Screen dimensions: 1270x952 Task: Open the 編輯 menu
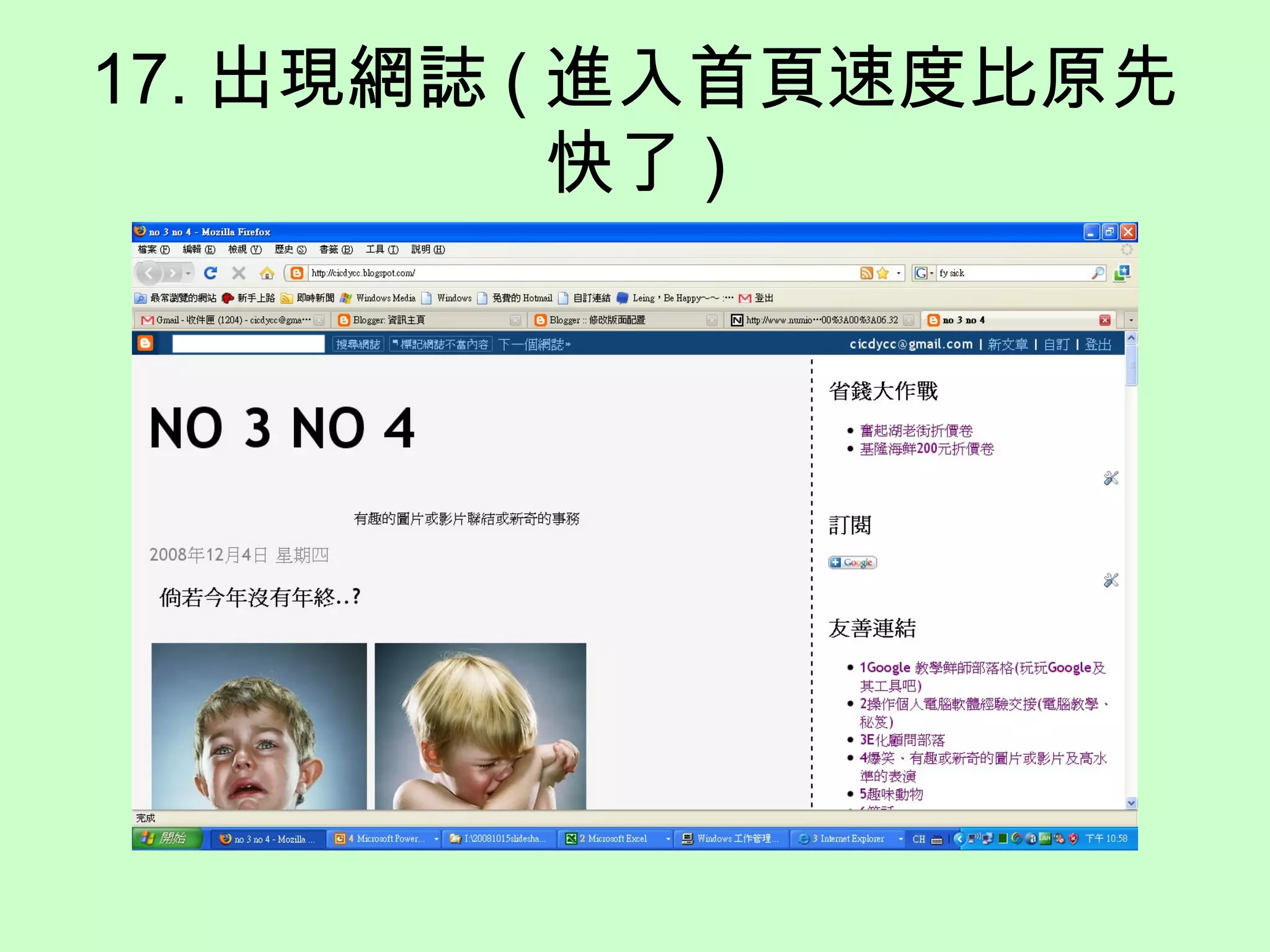coord(198,249)
